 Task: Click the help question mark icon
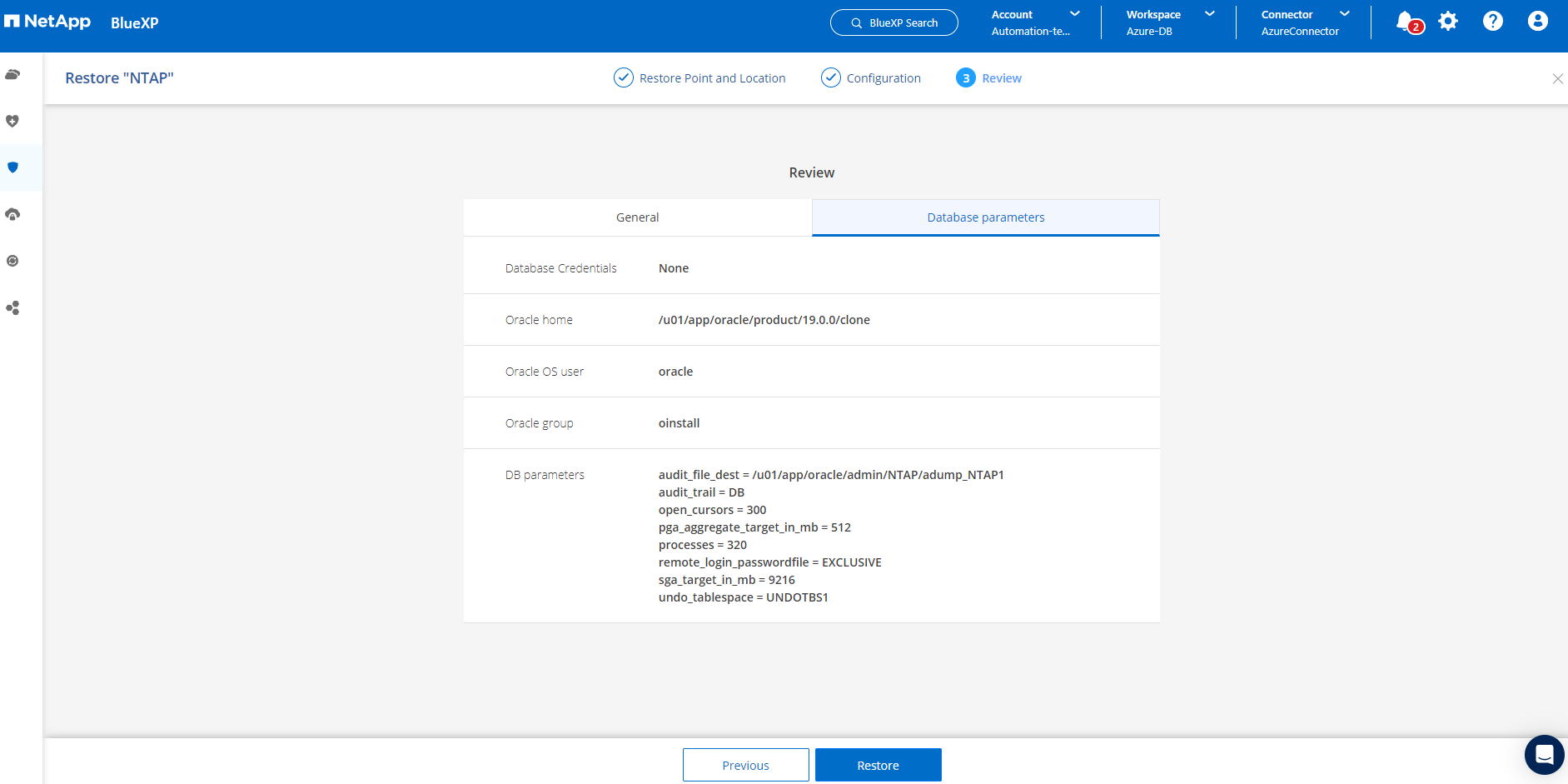1492,22
